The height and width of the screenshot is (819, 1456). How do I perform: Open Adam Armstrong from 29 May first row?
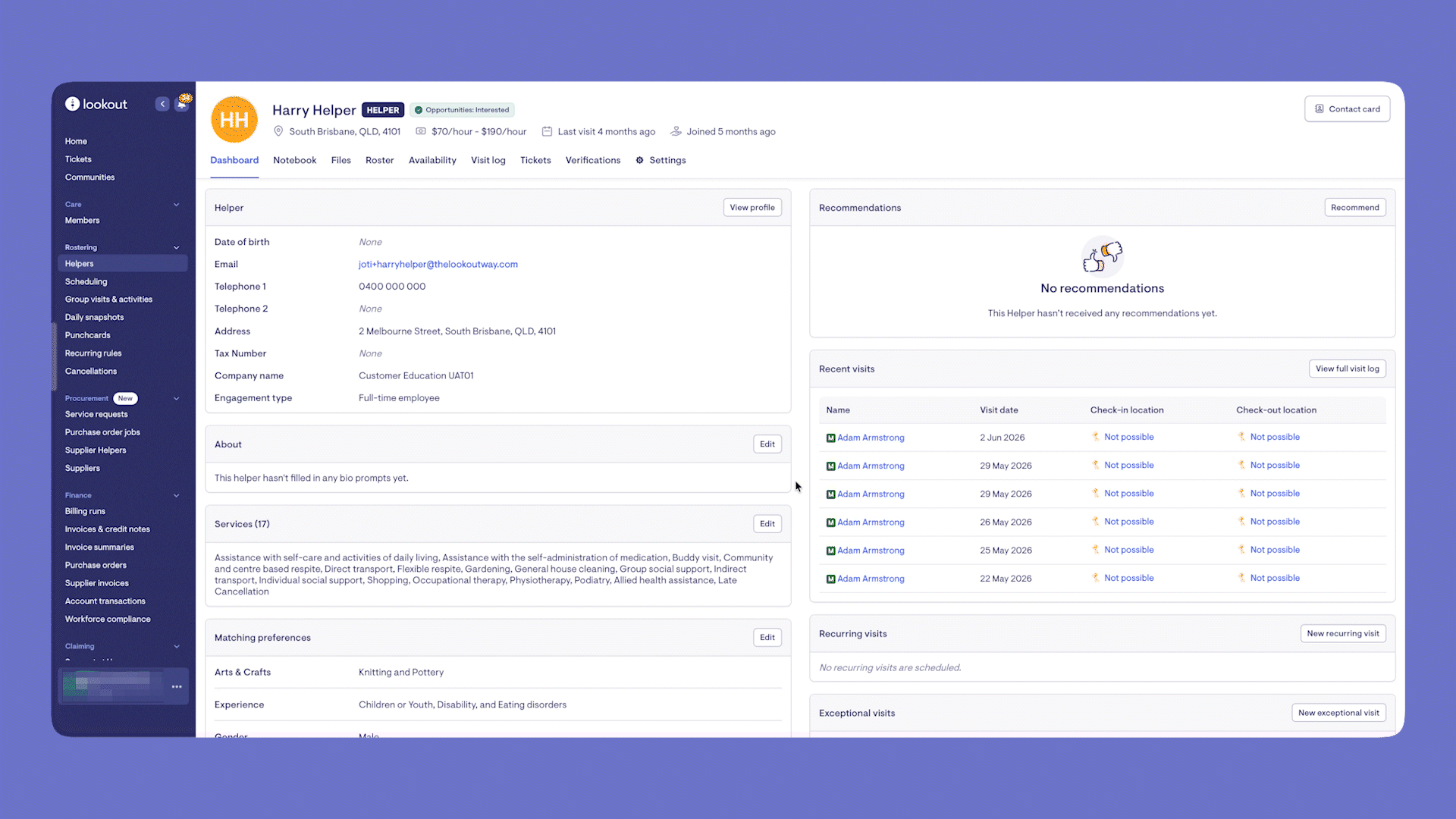pyautogui.click(x=871, y=466)
